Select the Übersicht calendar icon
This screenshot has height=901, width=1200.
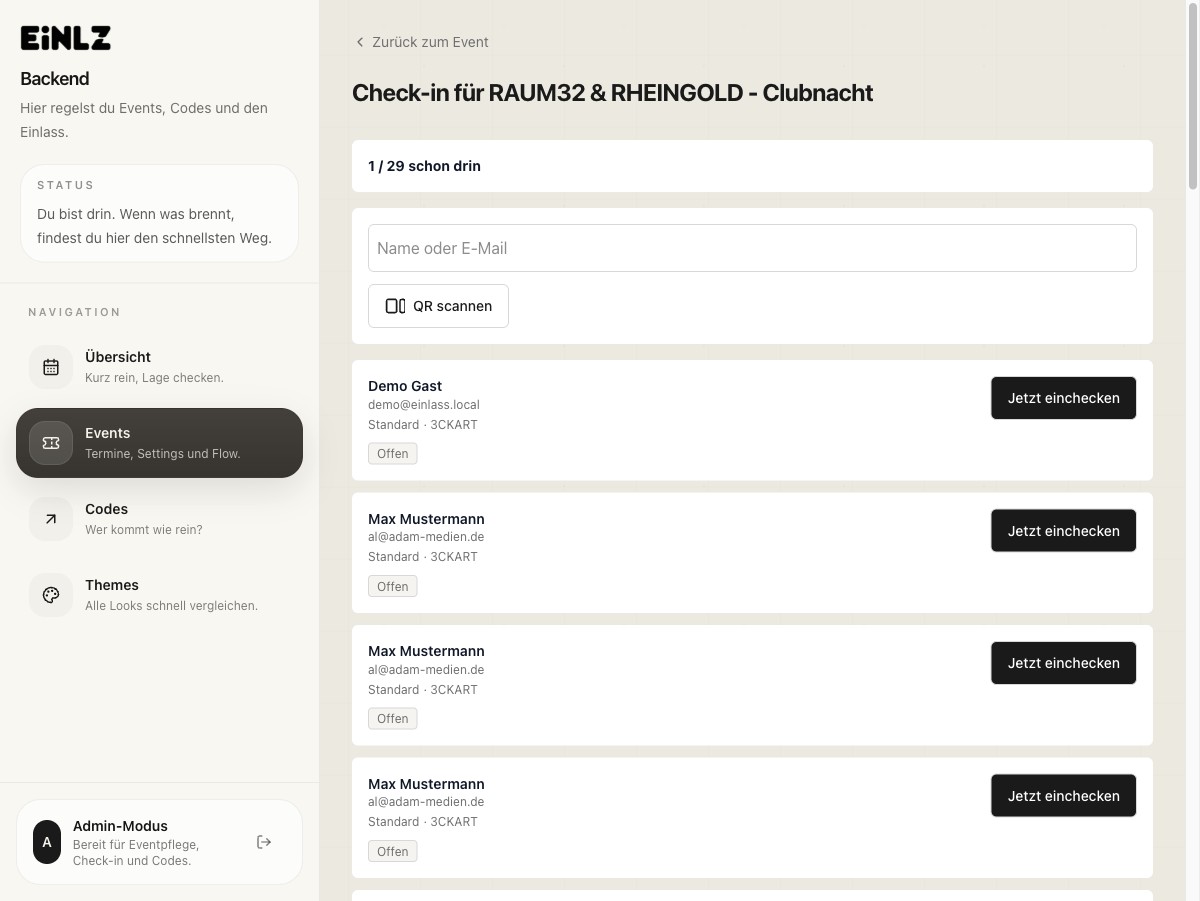click(x=51, y=367)
